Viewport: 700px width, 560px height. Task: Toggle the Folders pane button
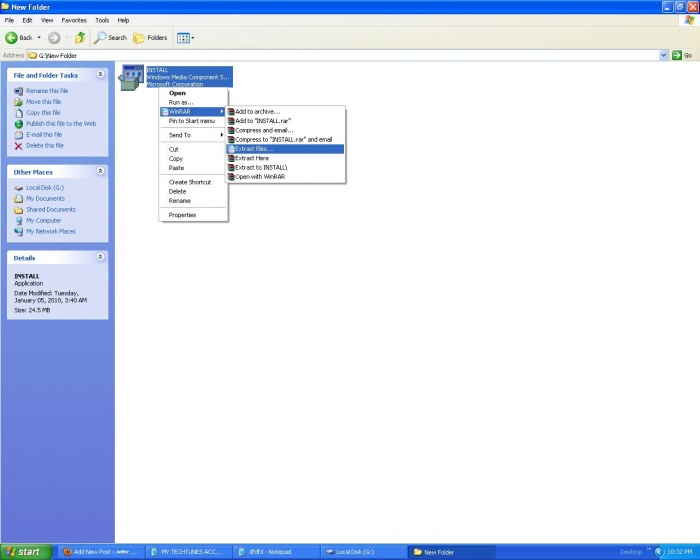pyautogui.click(x=150, y=38)
